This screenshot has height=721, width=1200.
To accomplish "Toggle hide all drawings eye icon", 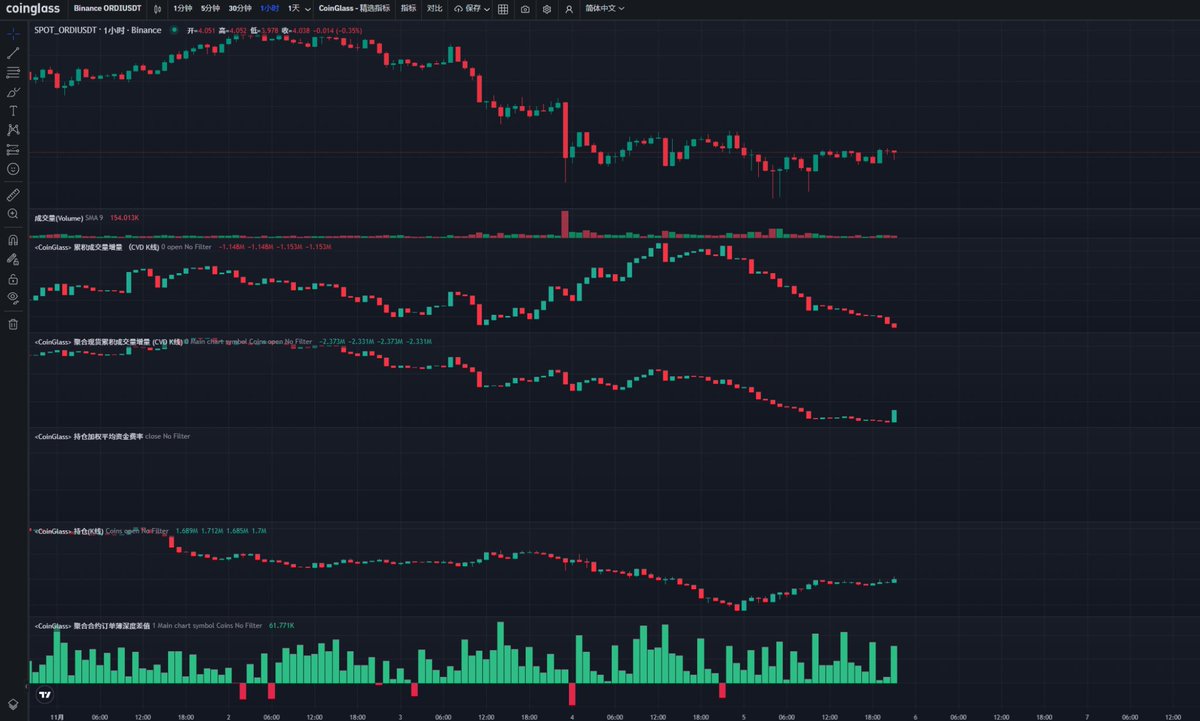I will (13, 297).
